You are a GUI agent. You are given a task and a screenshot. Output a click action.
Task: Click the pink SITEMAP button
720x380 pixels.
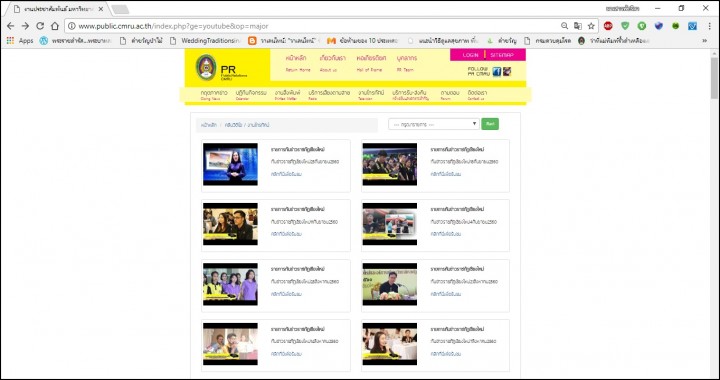pos(501,55)
